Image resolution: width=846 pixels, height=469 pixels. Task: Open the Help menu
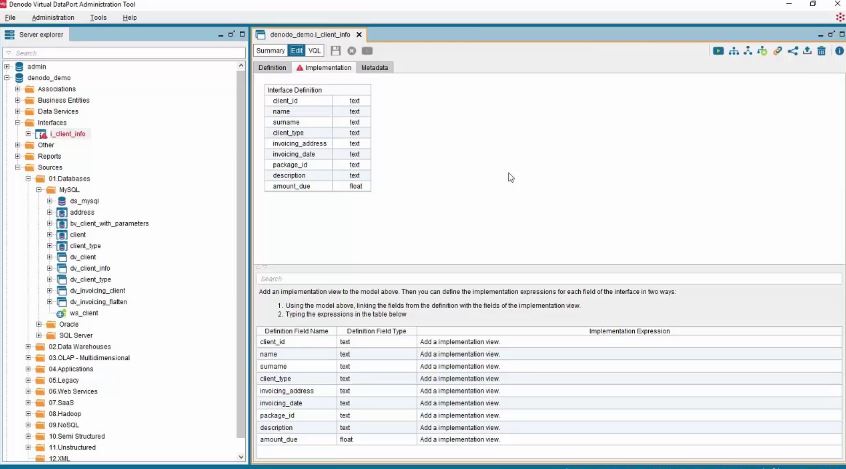129,18
